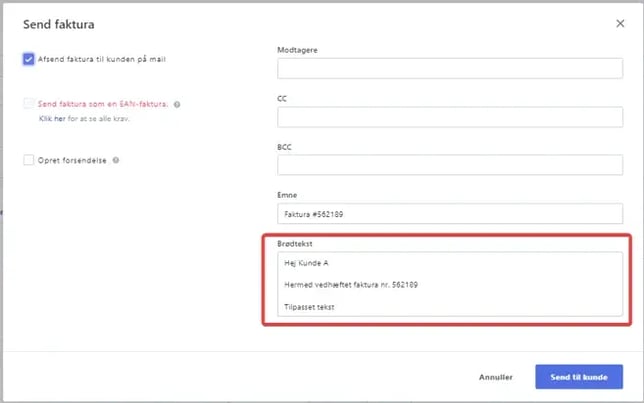Viewport: 644px width, 403px height.
Task: Close the Send faktura dialog
Action: [620, 23]
